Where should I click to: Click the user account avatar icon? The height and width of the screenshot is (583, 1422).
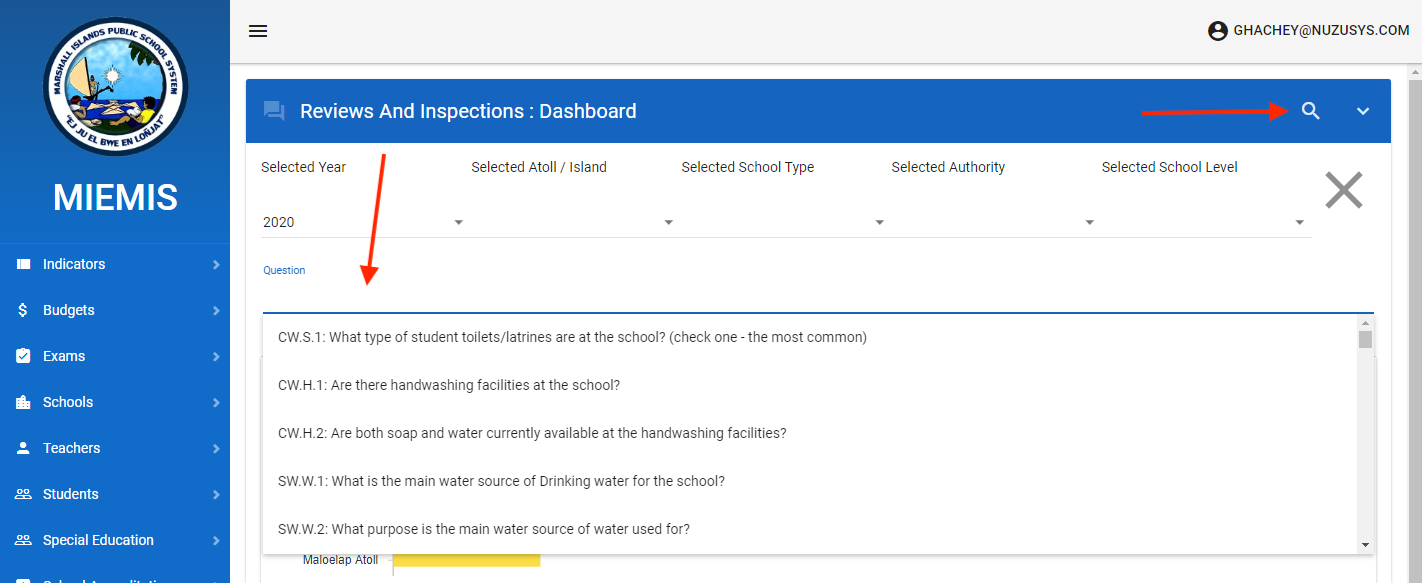[1217, 31]
